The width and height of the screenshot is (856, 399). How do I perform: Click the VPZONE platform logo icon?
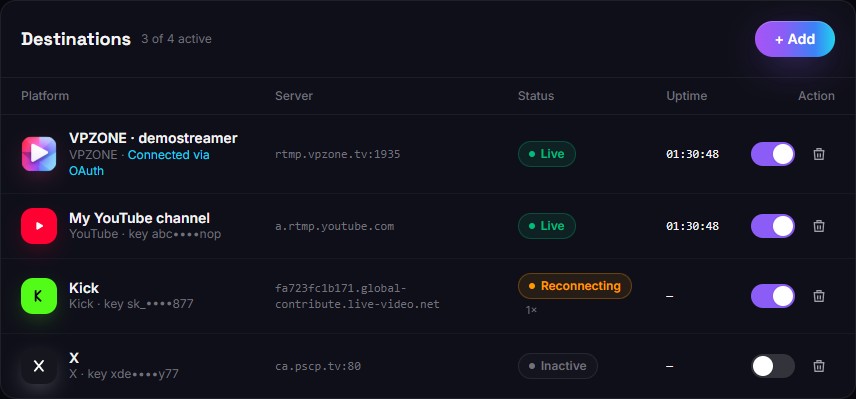click(x=39, y=154)
